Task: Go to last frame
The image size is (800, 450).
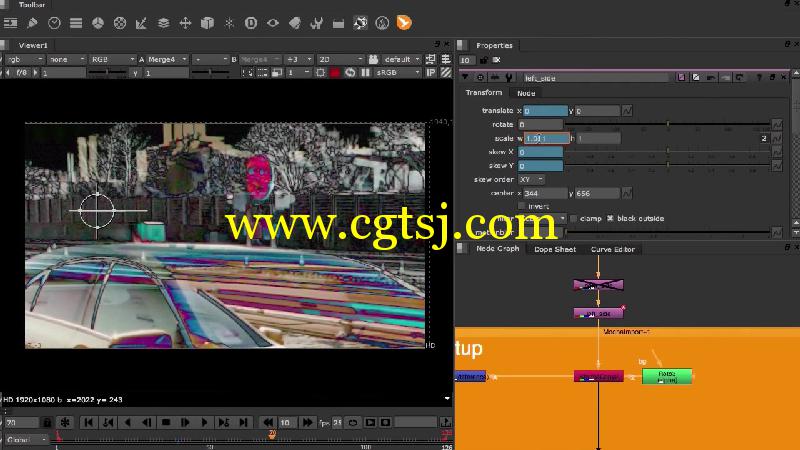Action: [243, 422]
